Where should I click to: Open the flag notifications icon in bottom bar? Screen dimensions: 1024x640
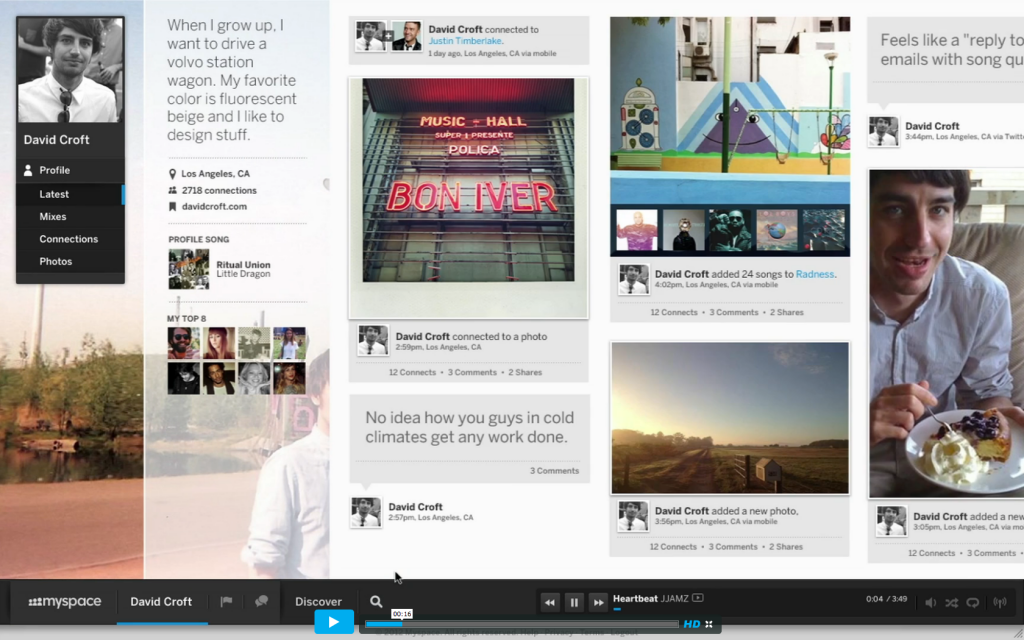(x=226, y=601)
